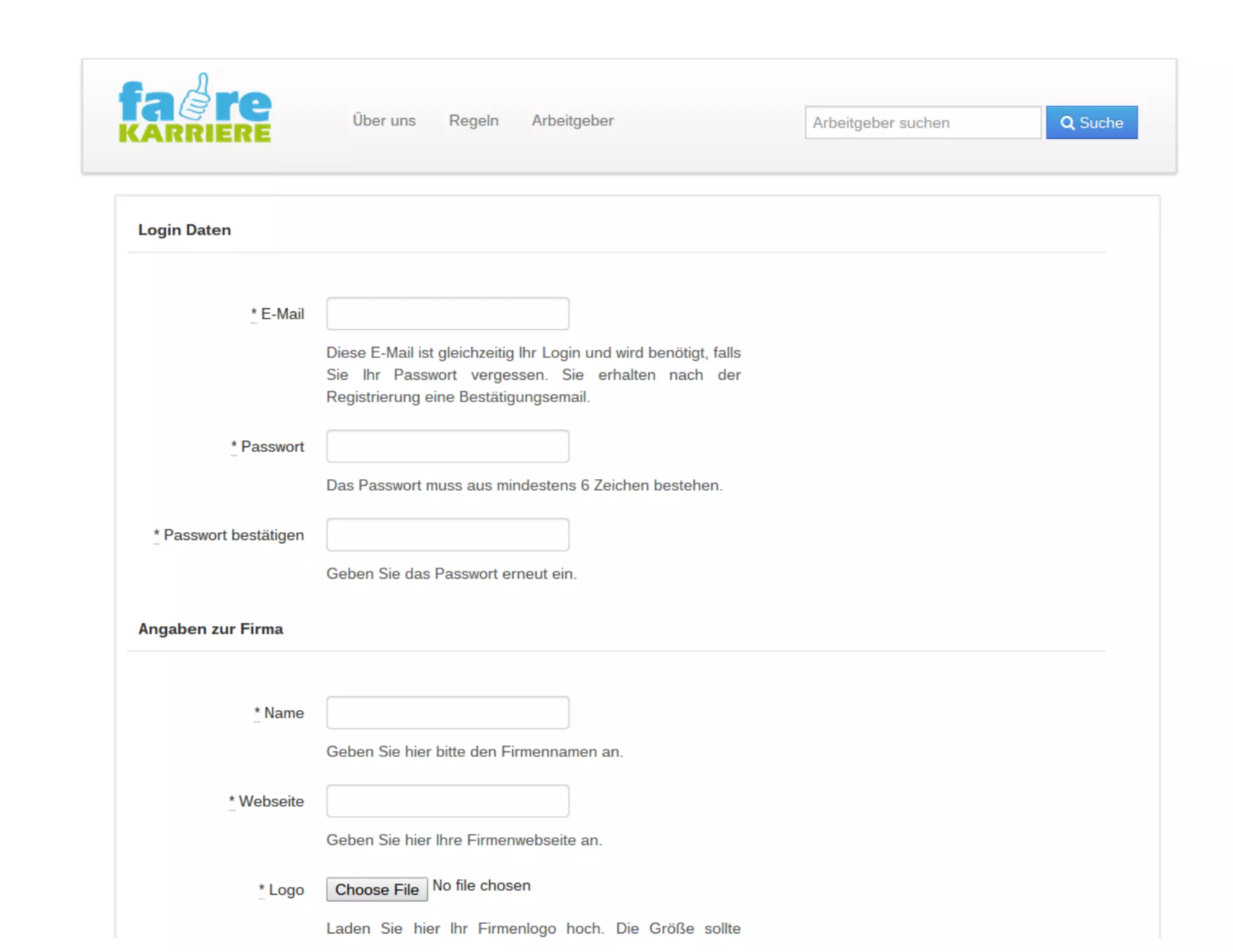Select the Passwort input field
The image size is (1233, 952).
[448, 447]
